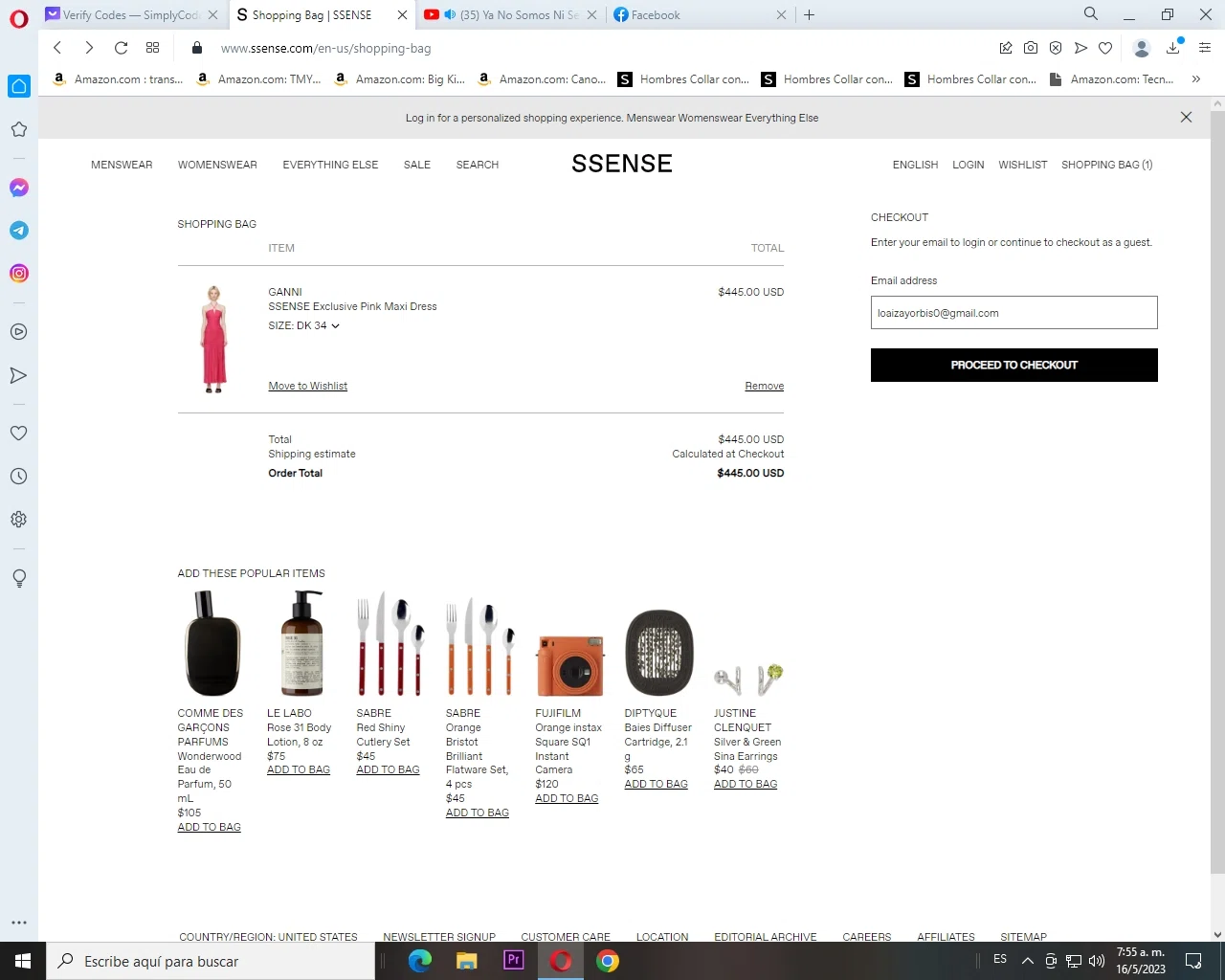Open sidebar three-dots setup menu
1225x980 pixels.
tap(18, 923)
